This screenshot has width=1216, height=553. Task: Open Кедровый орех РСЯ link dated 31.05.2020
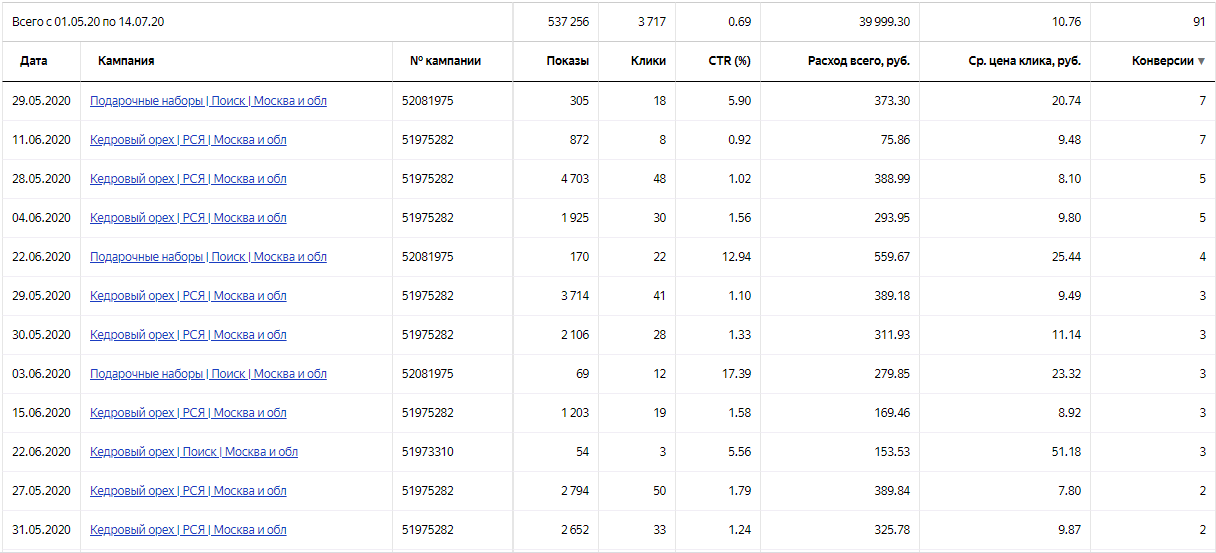point(188,530)
